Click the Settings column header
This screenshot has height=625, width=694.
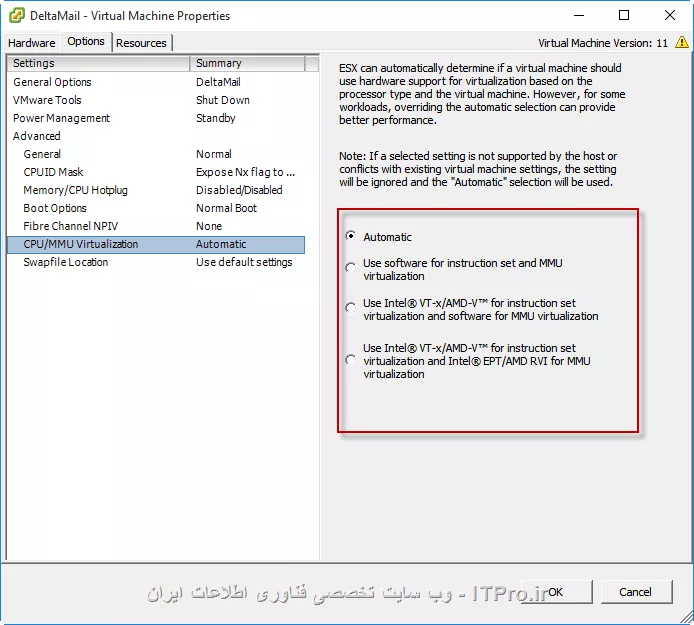click(x=98, y=63)
